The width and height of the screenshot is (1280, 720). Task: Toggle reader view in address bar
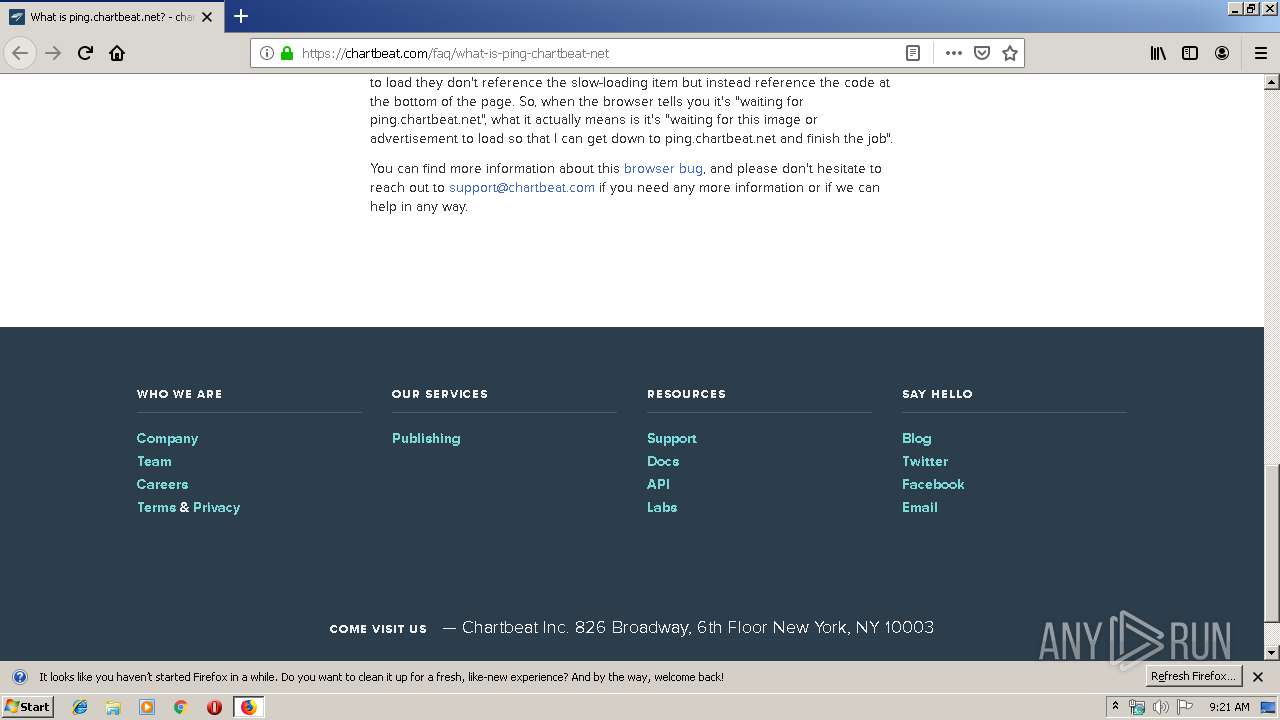pyautogui.click(x=913, y=53)
